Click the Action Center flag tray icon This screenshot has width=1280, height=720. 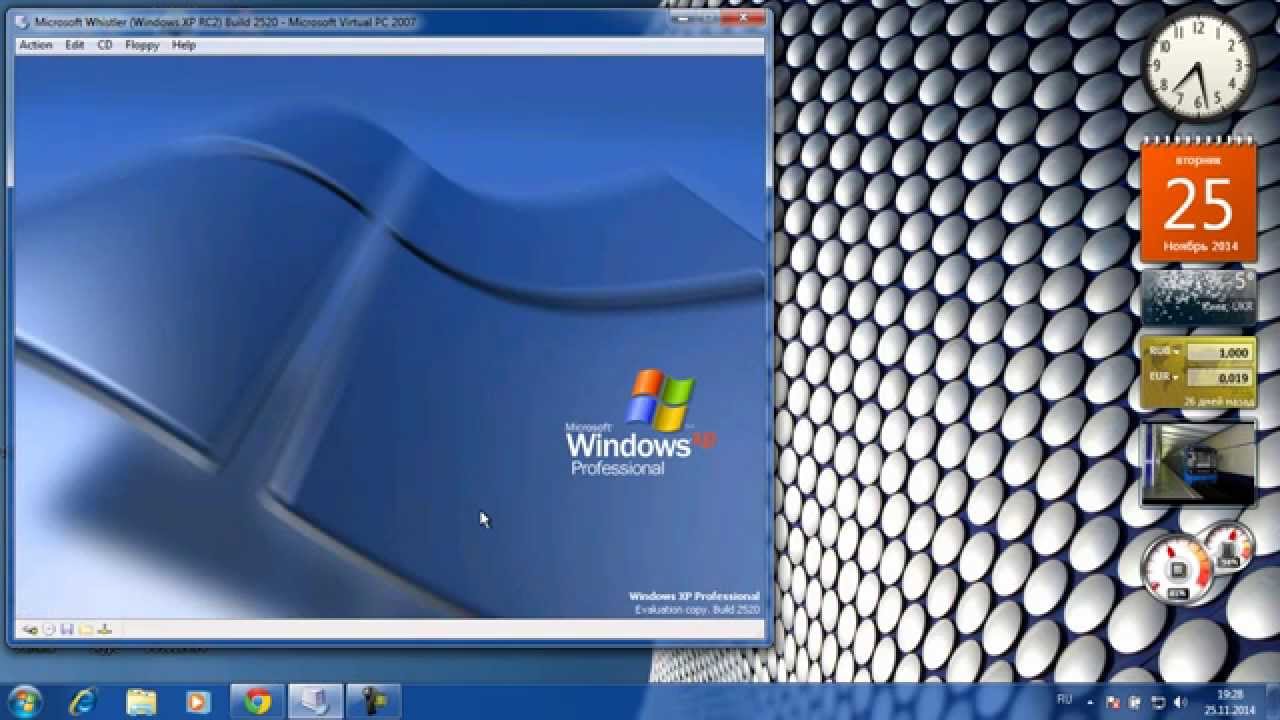click(1114, 703)
